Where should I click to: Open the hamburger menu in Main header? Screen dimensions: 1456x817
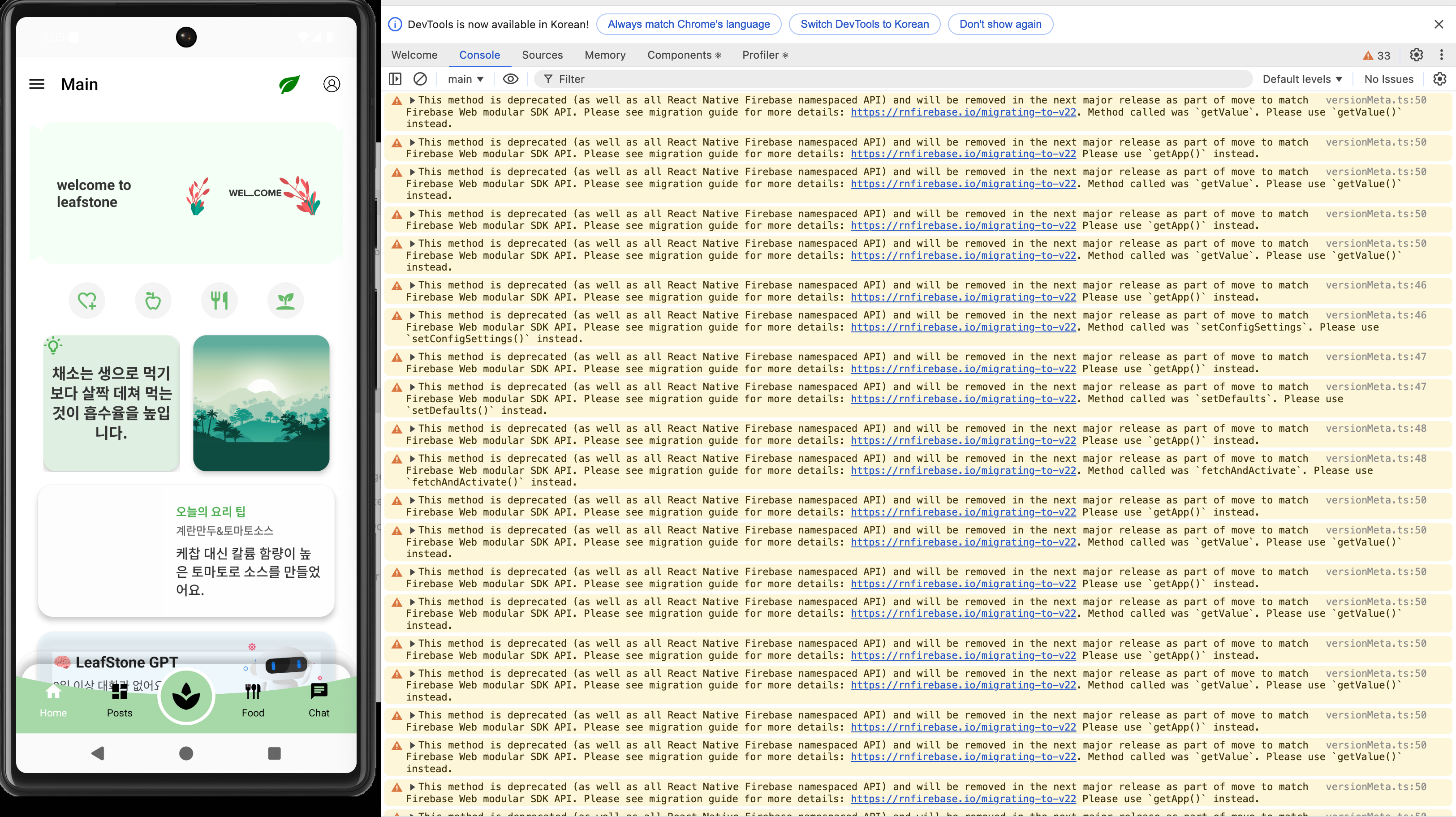[x=37, y=84]
